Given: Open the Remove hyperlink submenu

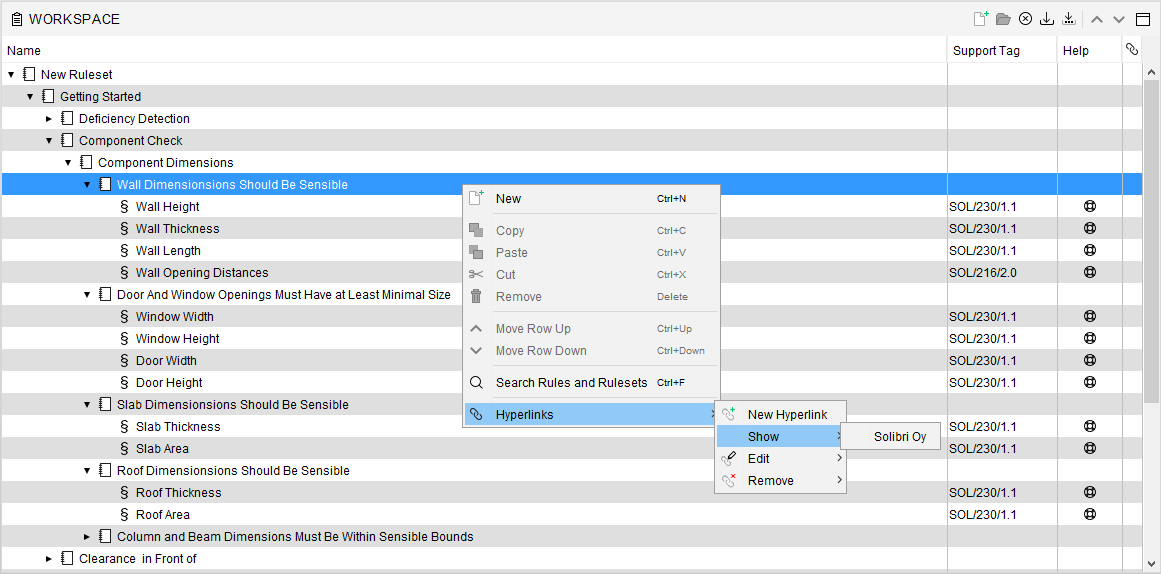Looking at the screenshot, I should click(780, 481).
